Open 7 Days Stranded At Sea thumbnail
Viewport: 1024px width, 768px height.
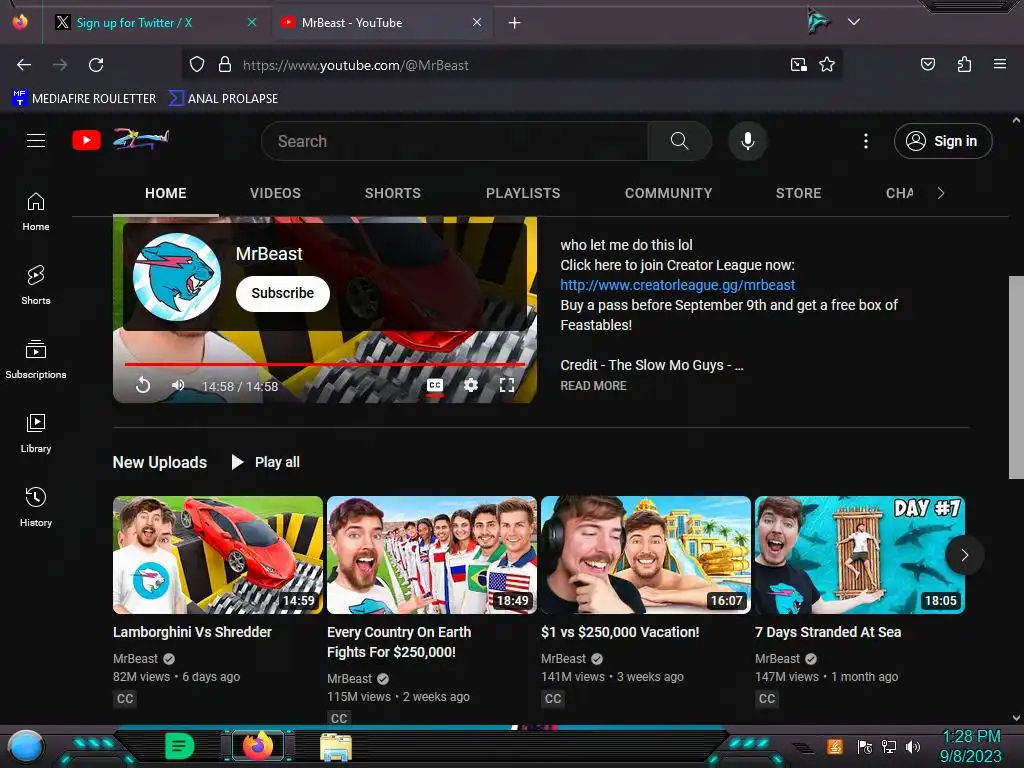tap(859, 555)
